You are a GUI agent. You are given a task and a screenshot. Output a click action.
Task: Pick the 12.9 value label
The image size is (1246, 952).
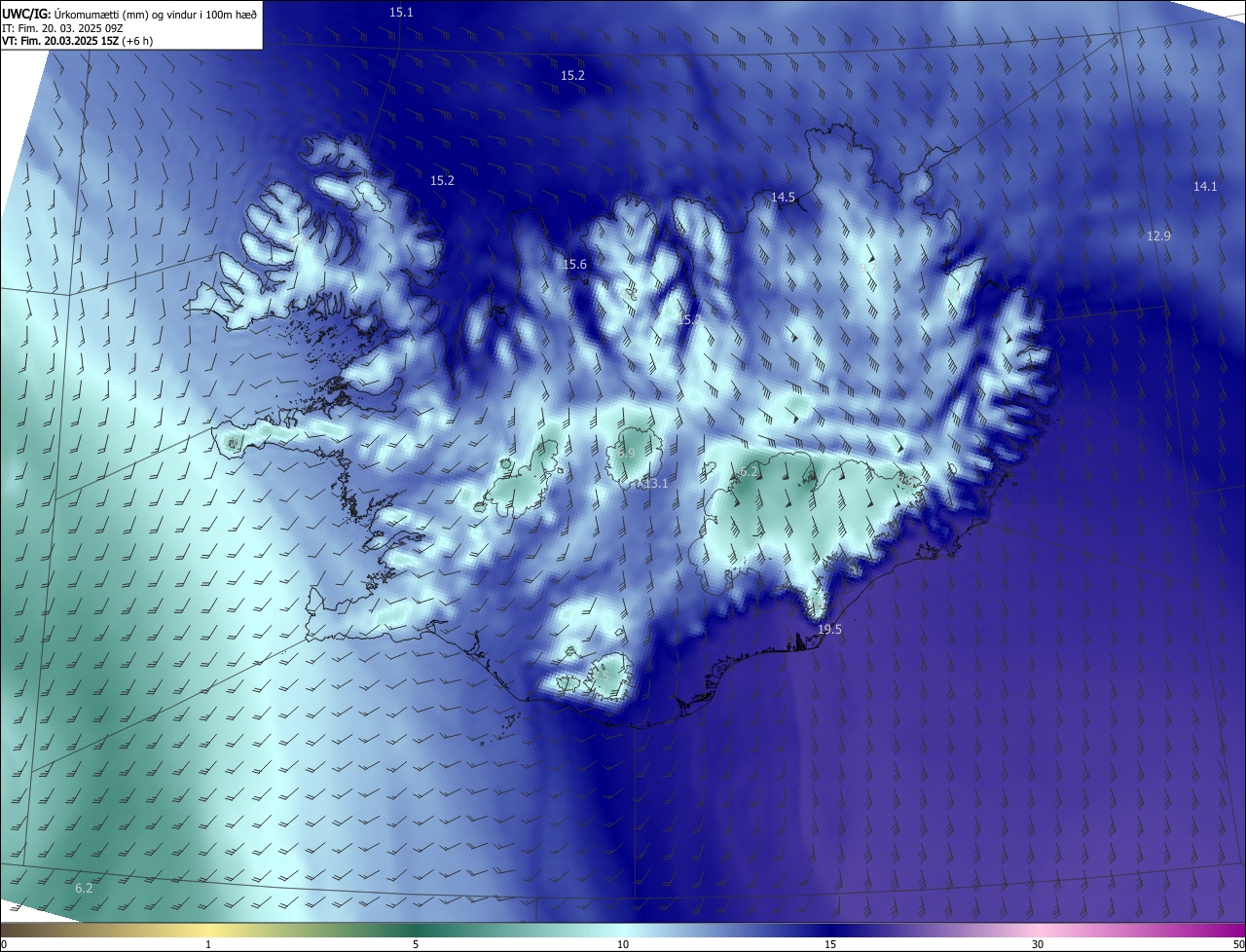pos(1158,236)
